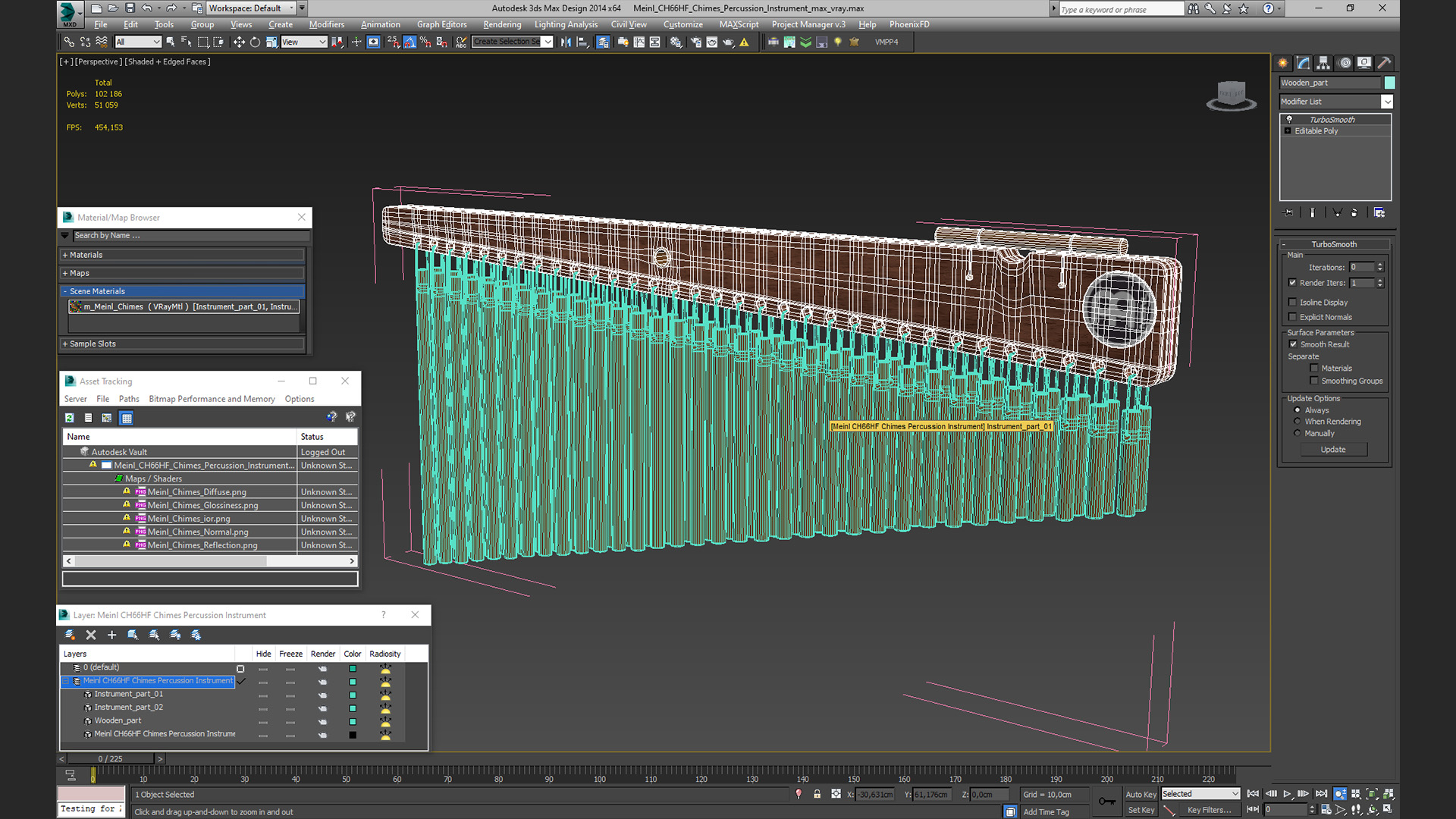Click Delete layer X icon in Layer dialog
1456x819 pixels.
(x=91, y=635)
